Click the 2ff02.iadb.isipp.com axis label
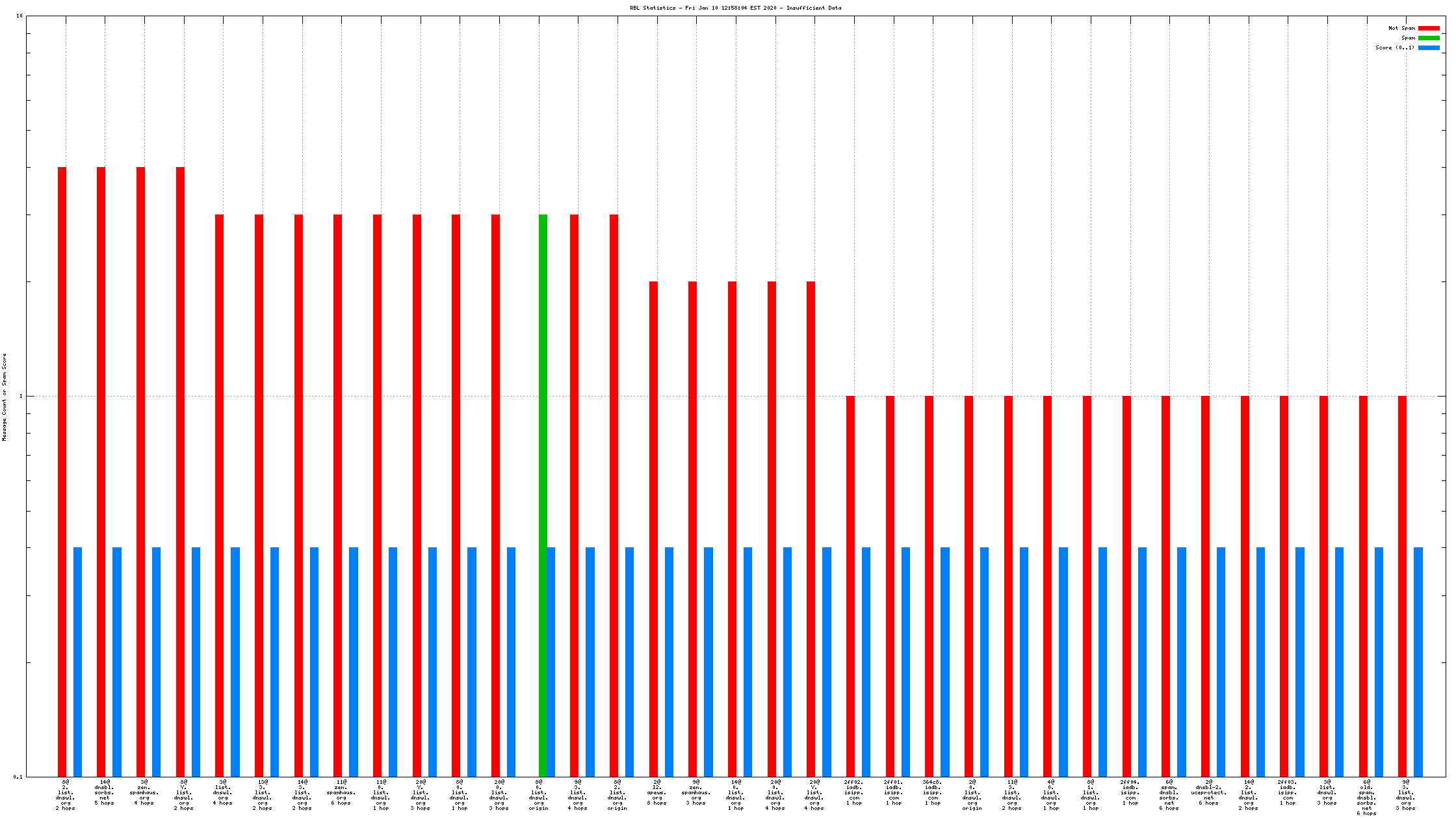This screenshot has height=819, width=1456. (x=854, y=792)
